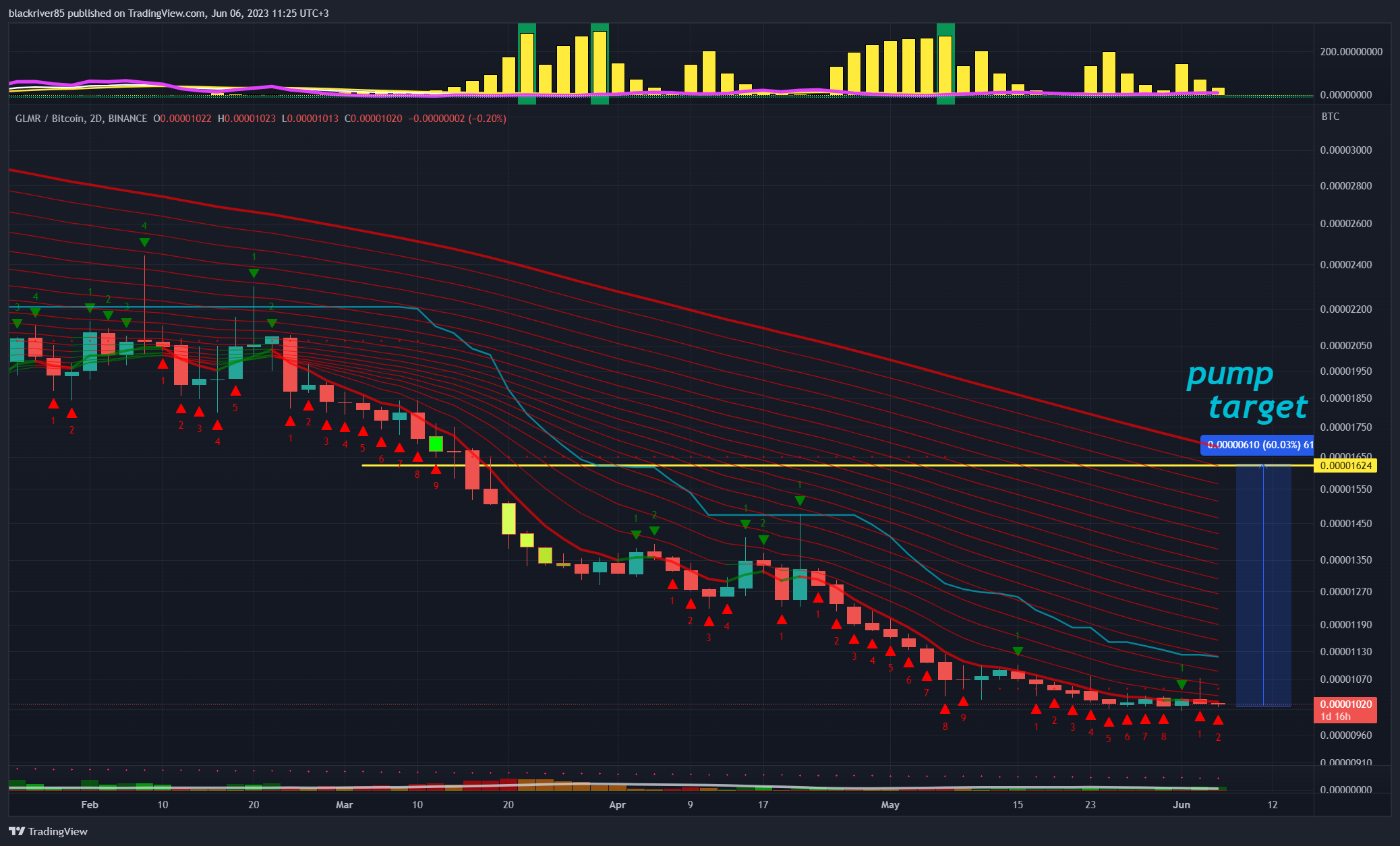Select the open value O0.00001022

182,119
